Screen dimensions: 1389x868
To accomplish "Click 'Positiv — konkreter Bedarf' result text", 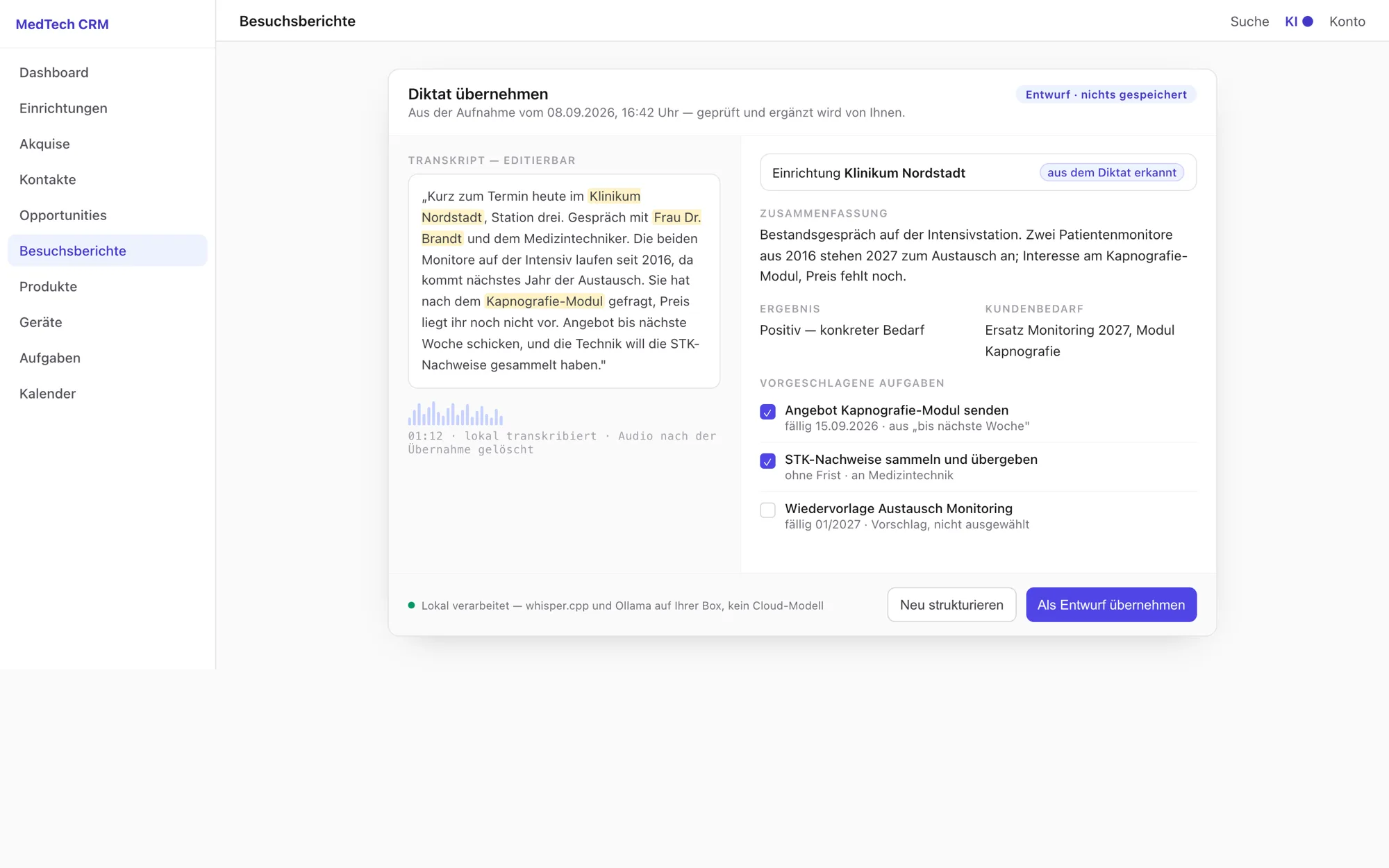I will pos(842,330).
